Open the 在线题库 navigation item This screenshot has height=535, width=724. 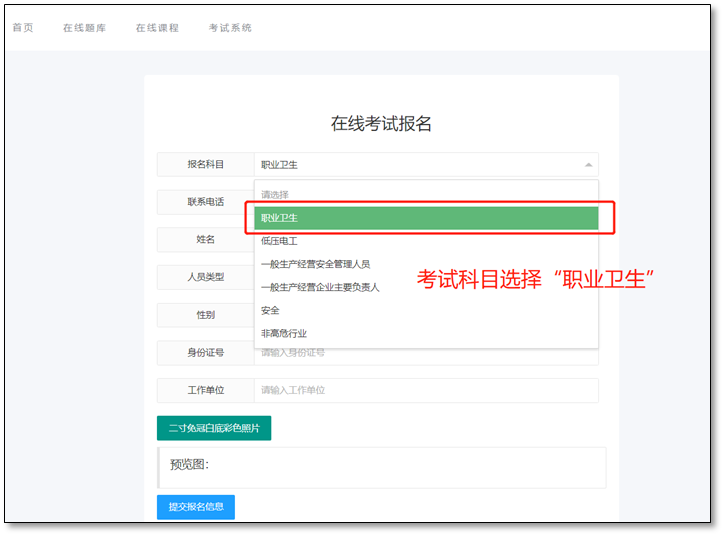pyautogui.click(x=84, y=28)
